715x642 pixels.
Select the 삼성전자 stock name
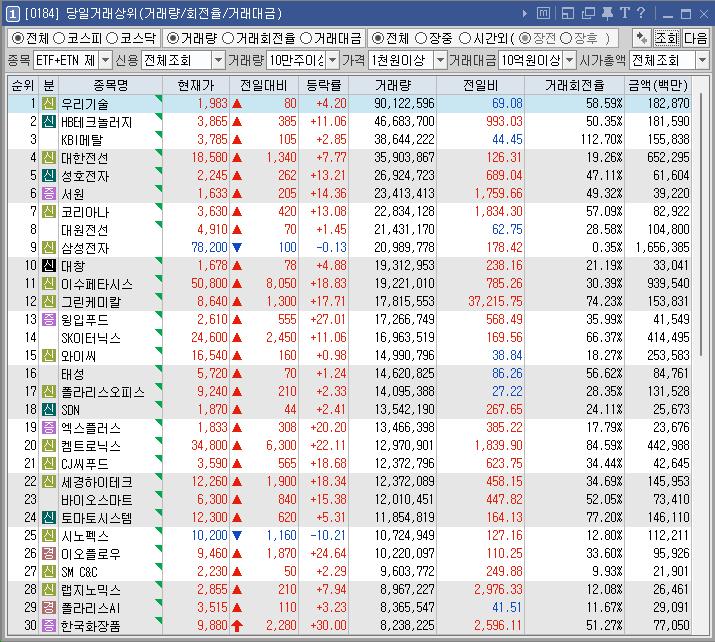pyautogui.click(x=85, y=248)
